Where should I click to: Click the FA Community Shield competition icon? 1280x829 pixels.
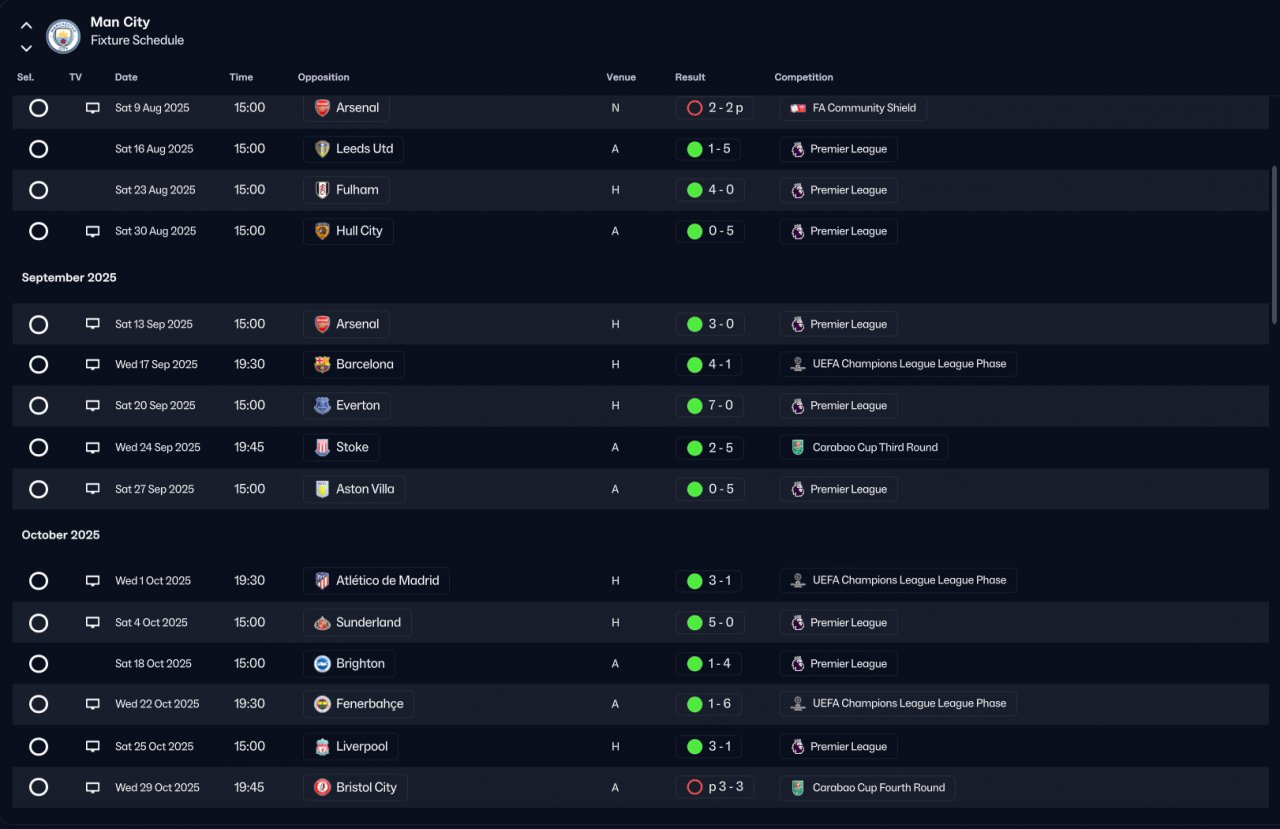(797, 108)
